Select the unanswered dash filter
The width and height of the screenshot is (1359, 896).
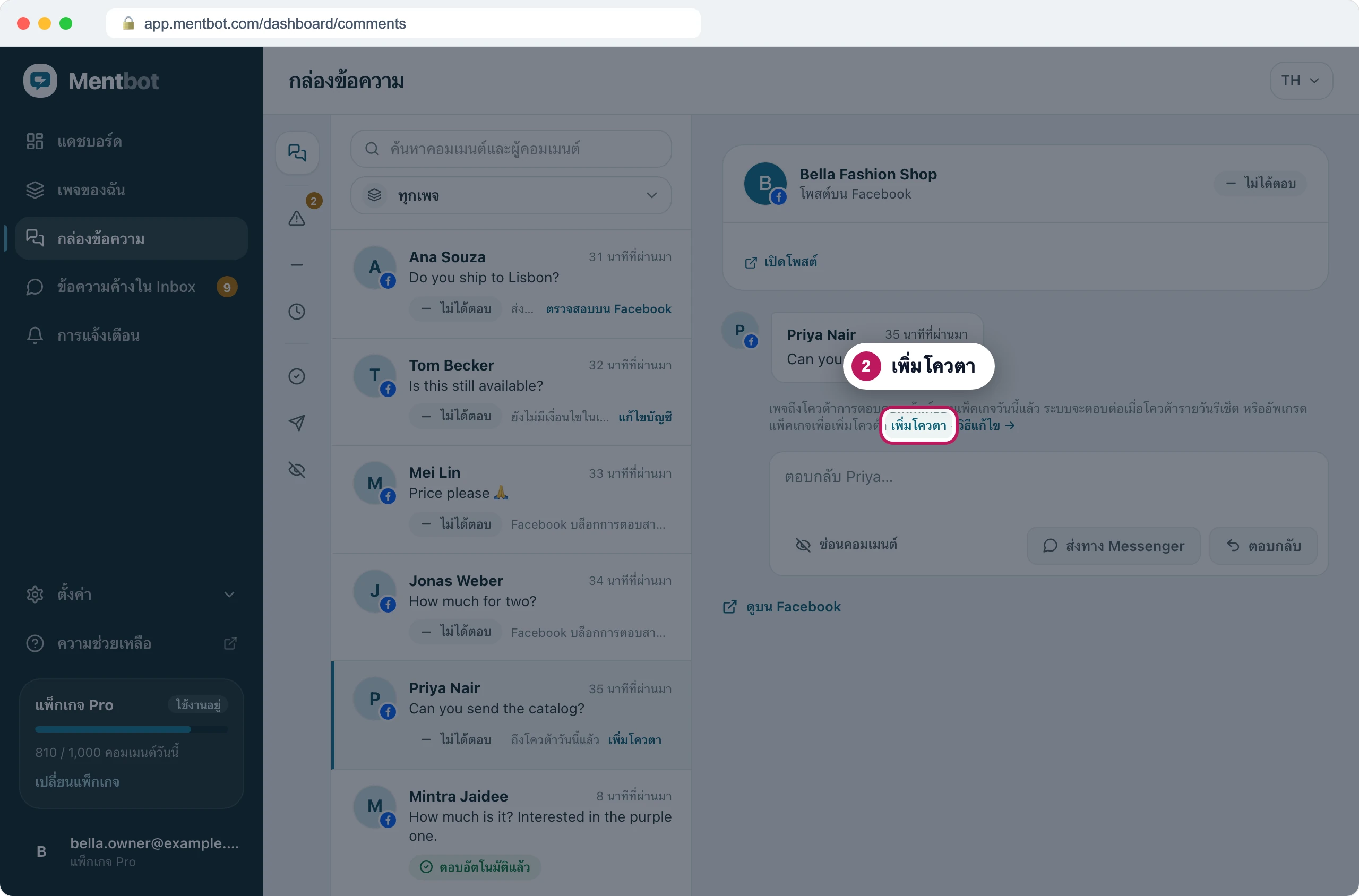click(x=297, y=264)
